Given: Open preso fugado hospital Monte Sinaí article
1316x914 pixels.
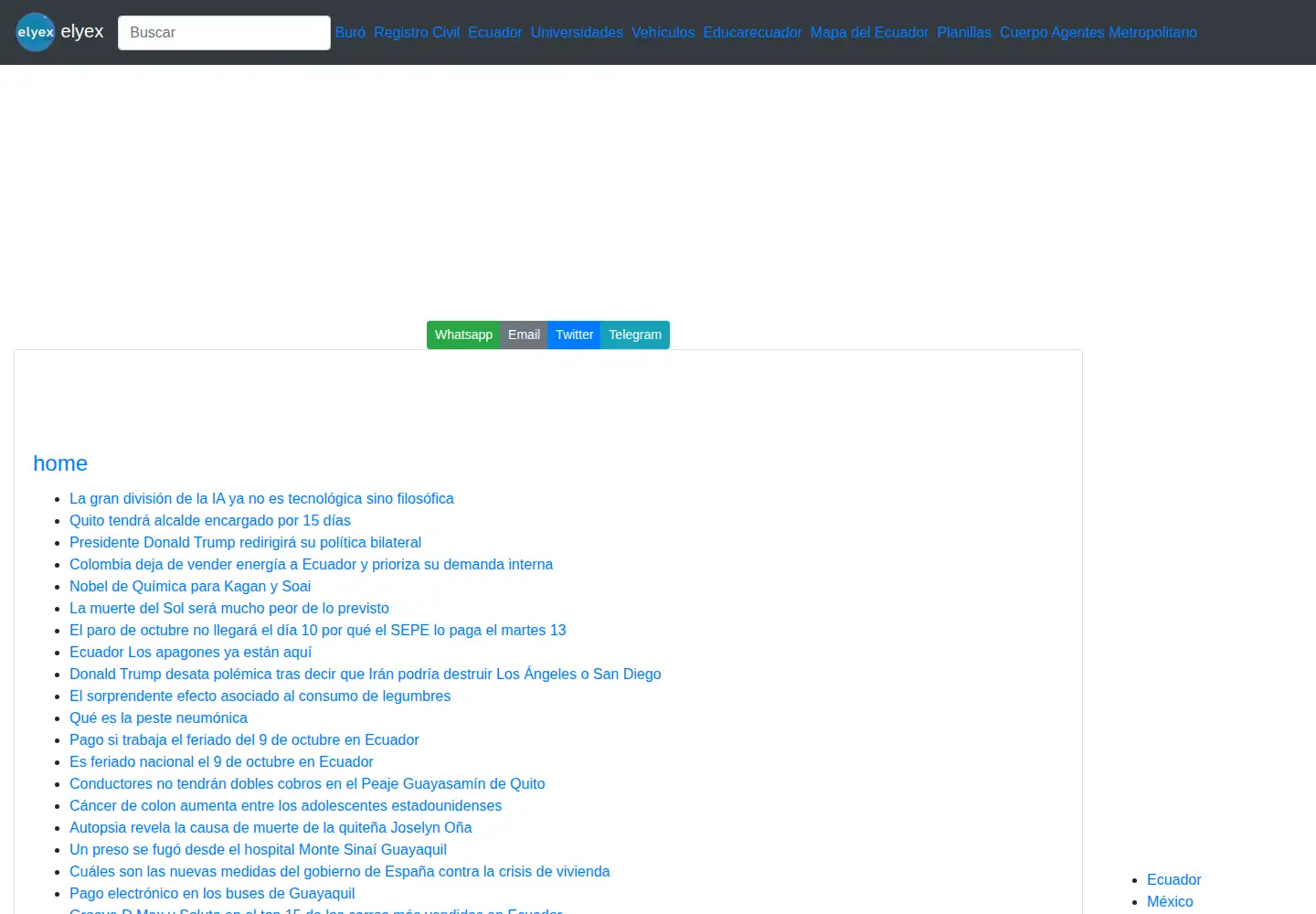Looking at the screenshot, I should [258, 849].
